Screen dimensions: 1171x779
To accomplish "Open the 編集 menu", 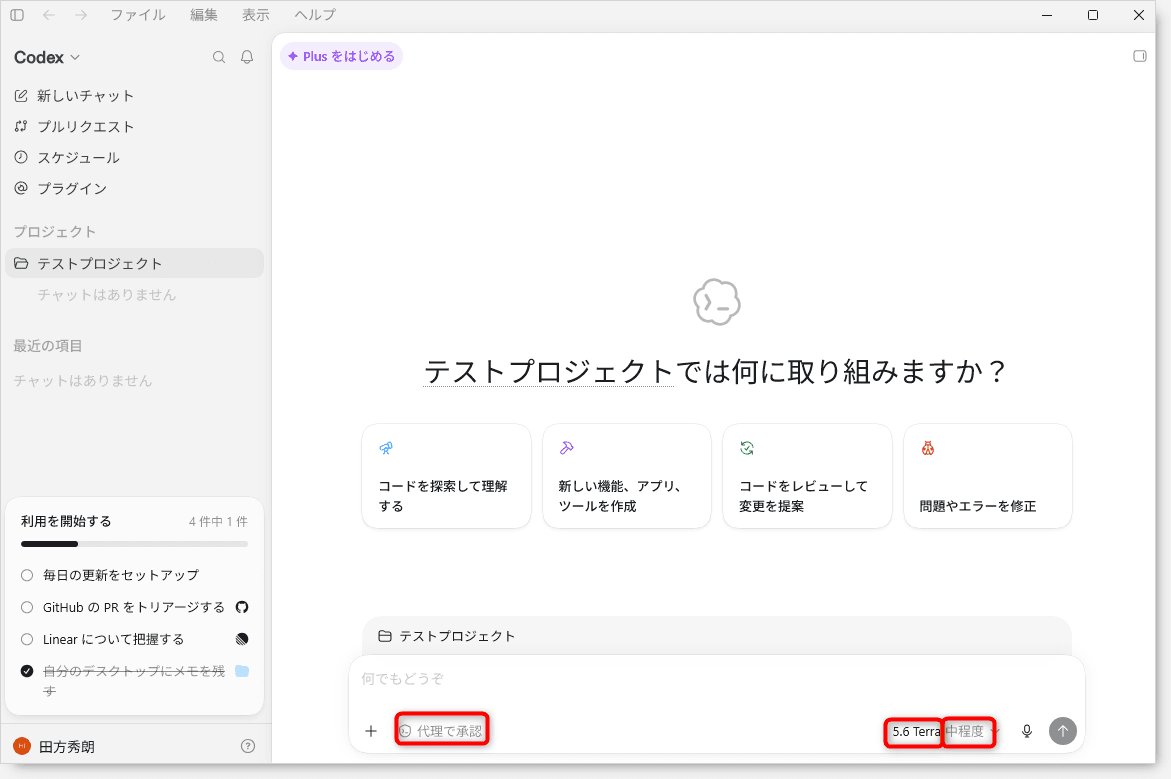I will 203,15.
